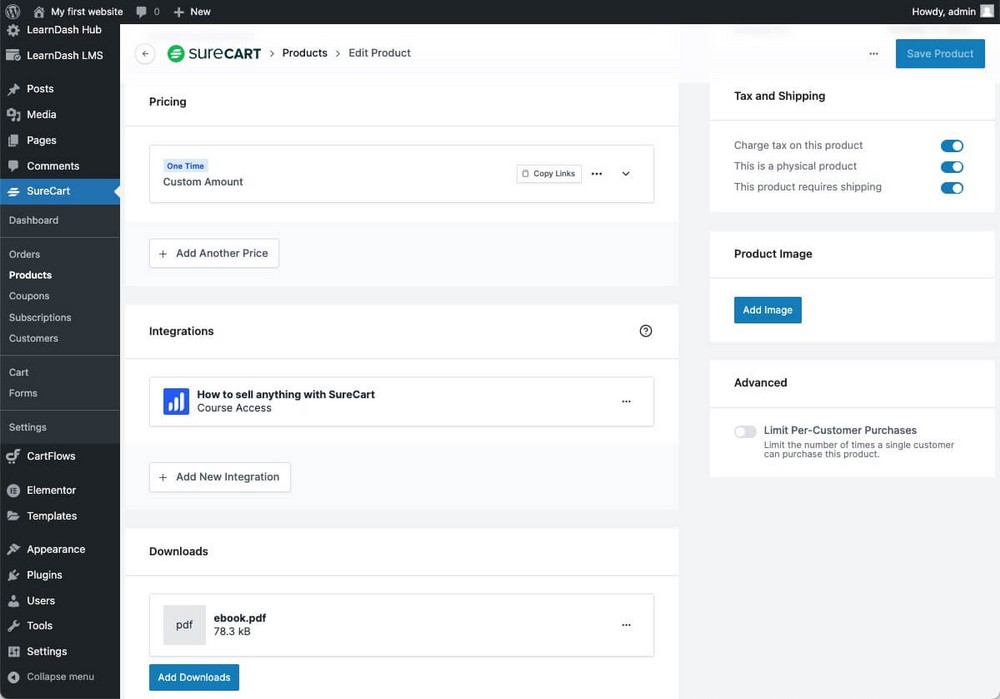
Task: Click the LearnDash Hub gear icon
Action: [13, 29]
